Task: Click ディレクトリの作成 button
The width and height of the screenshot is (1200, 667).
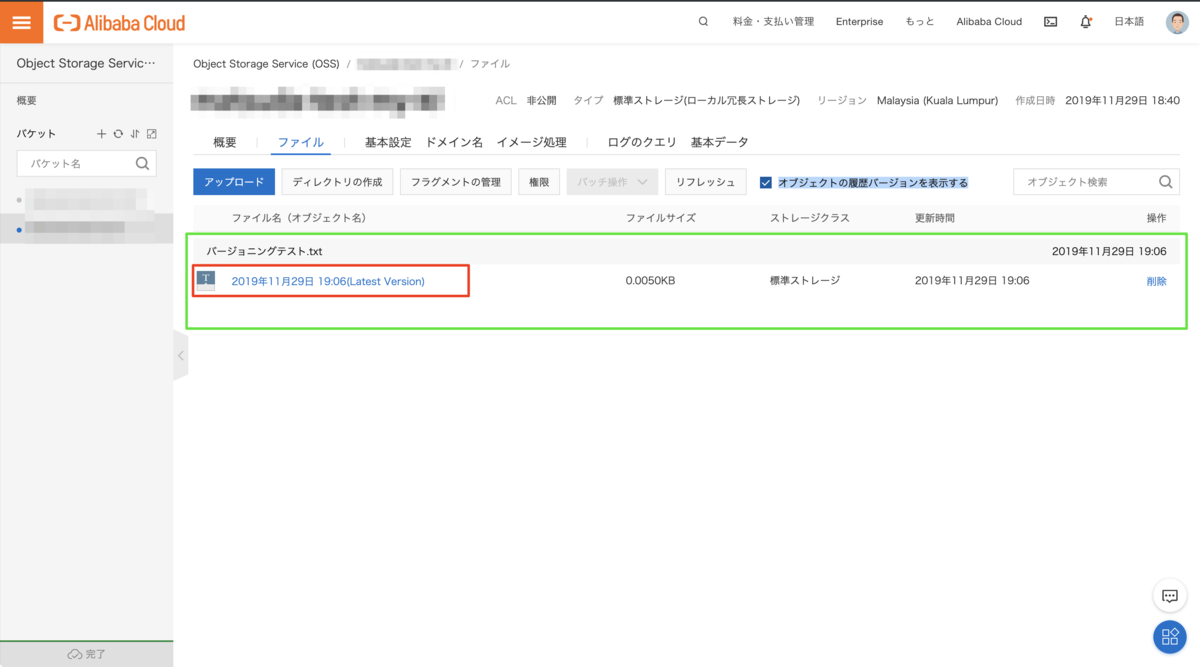Action: [x=337, y=182]
